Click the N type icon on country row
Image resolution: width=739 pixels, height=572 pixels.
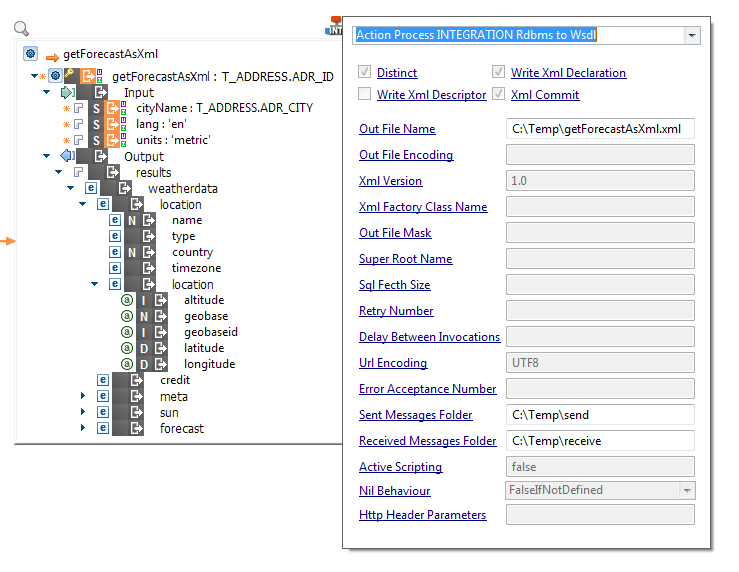pyautogui.click(x=132, y=253)
